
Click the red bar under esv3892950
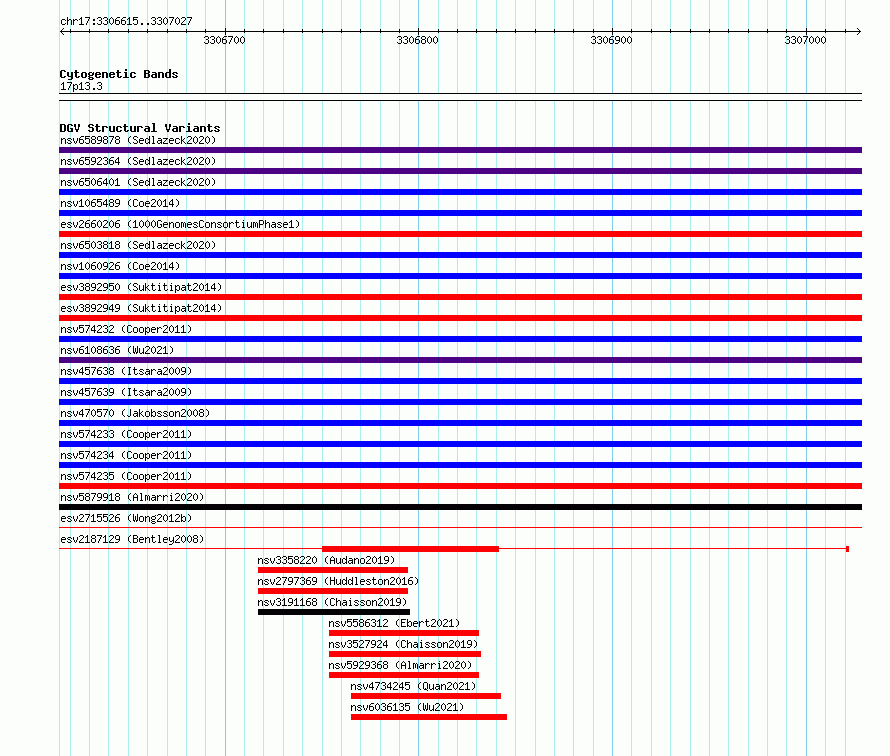tap(460, 297)
